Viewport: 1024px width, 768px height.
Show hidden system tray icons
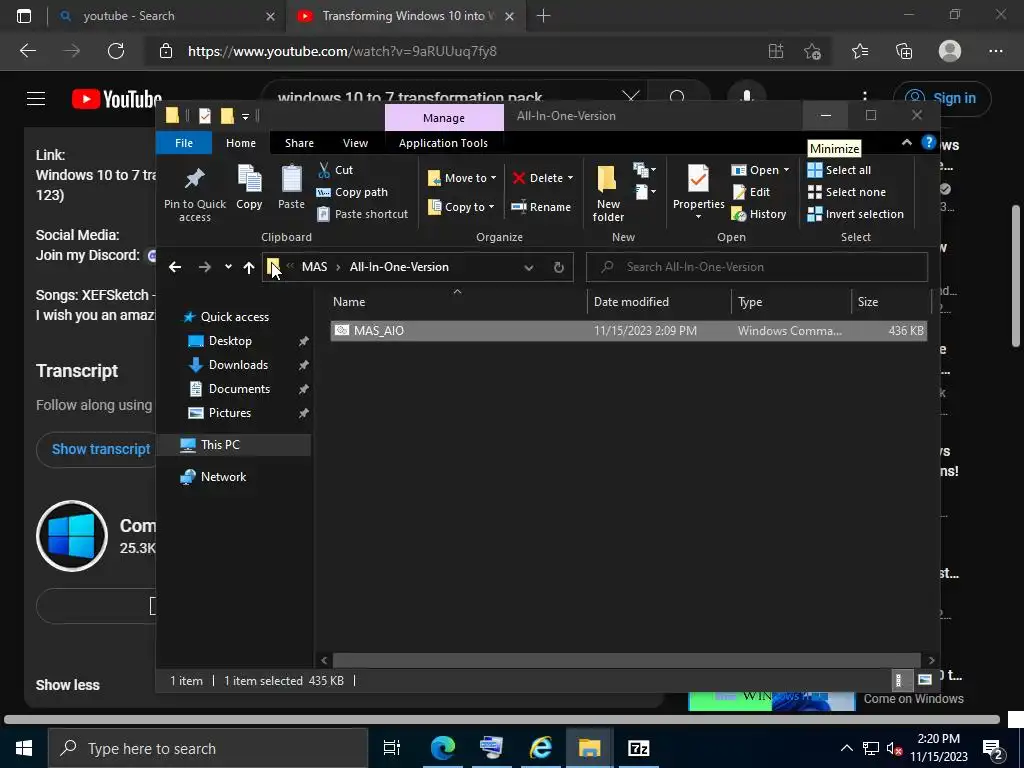point(846,748)
